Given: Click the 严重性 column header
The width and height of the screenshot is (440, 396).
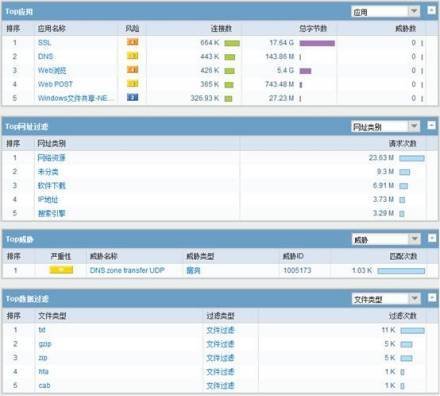Looking at the screenshot, I should [61, 256].
